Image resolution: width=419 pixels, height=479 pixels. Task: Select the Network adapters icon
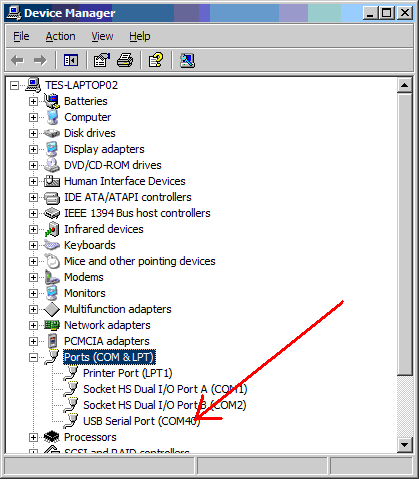click(52, 325)
